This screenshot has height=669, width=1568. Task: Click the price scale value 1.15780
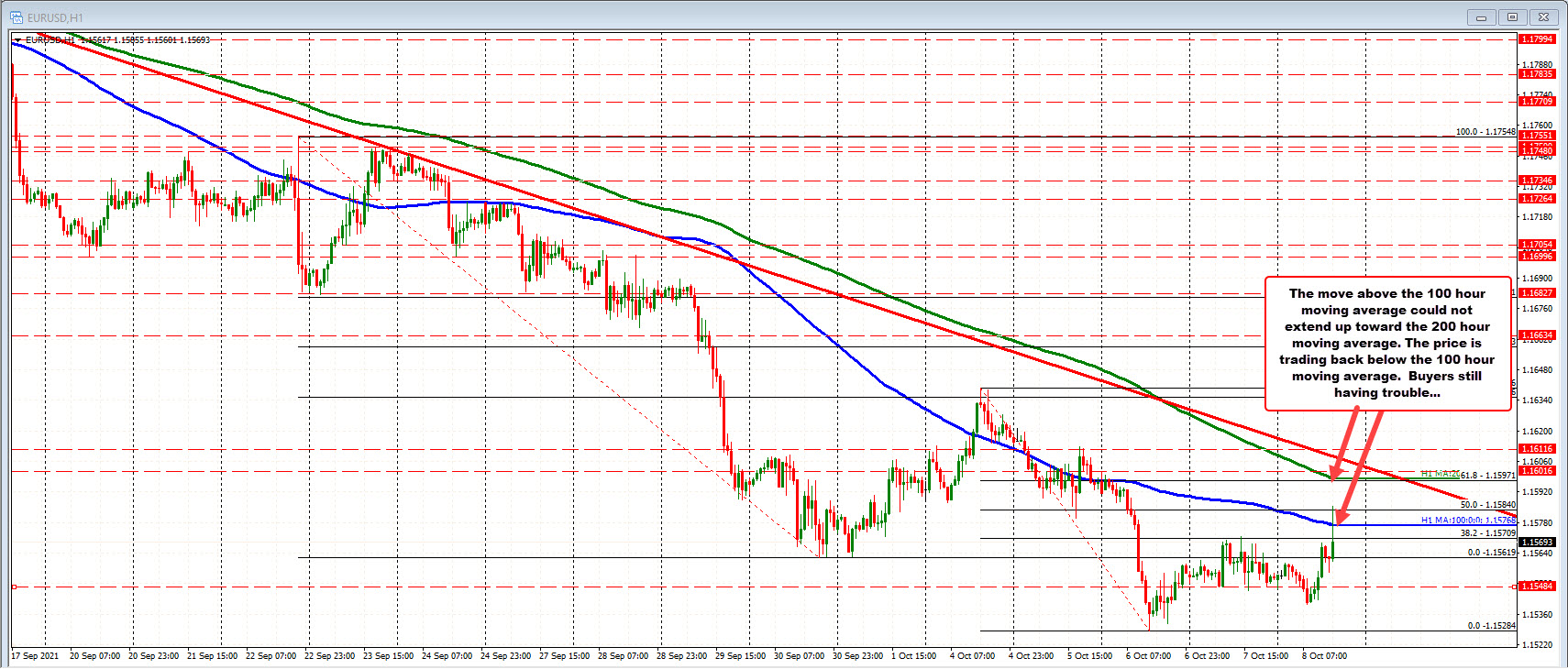[x=1537, y=523]
